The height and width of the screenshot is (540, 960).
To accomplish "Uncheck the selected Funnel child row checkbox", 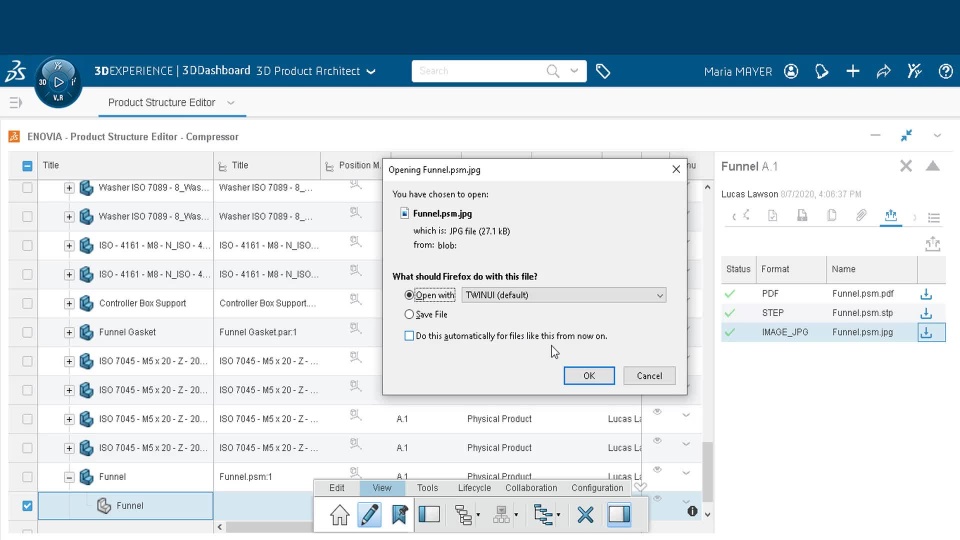I will [x=27, y=506].
